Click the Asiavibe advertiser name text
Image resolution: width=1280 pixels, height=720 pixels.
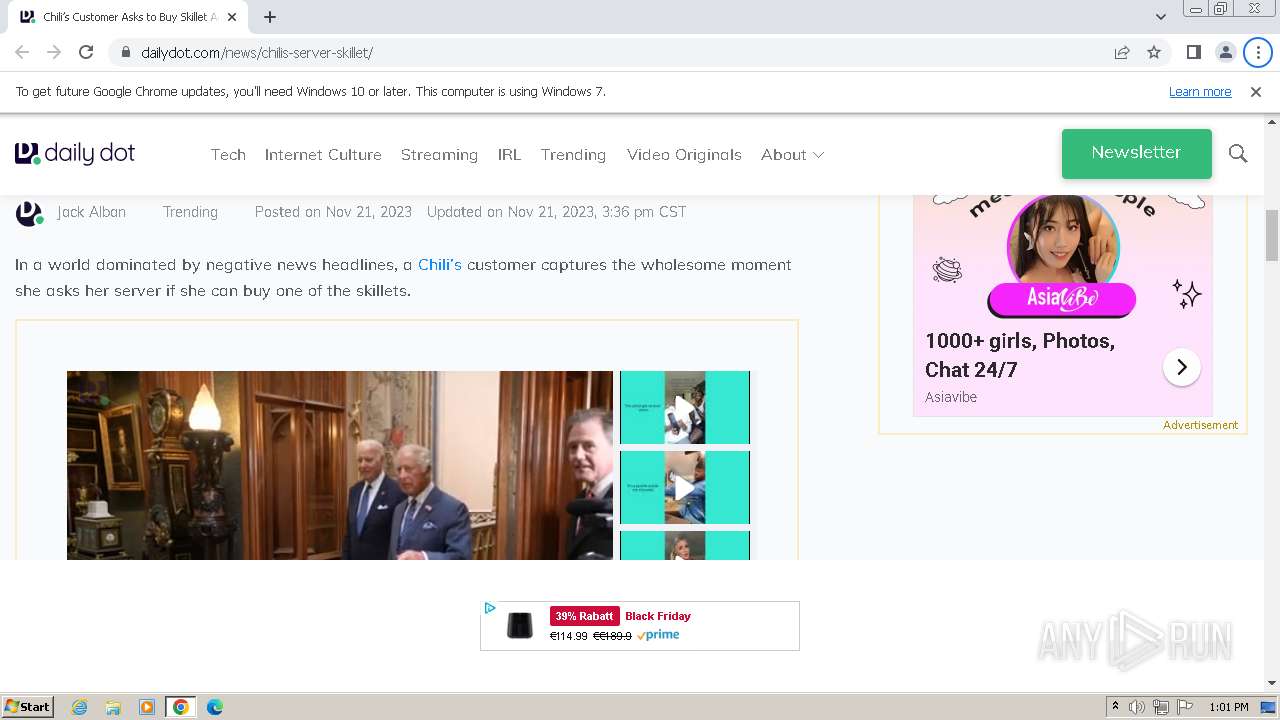pos(951,397)
